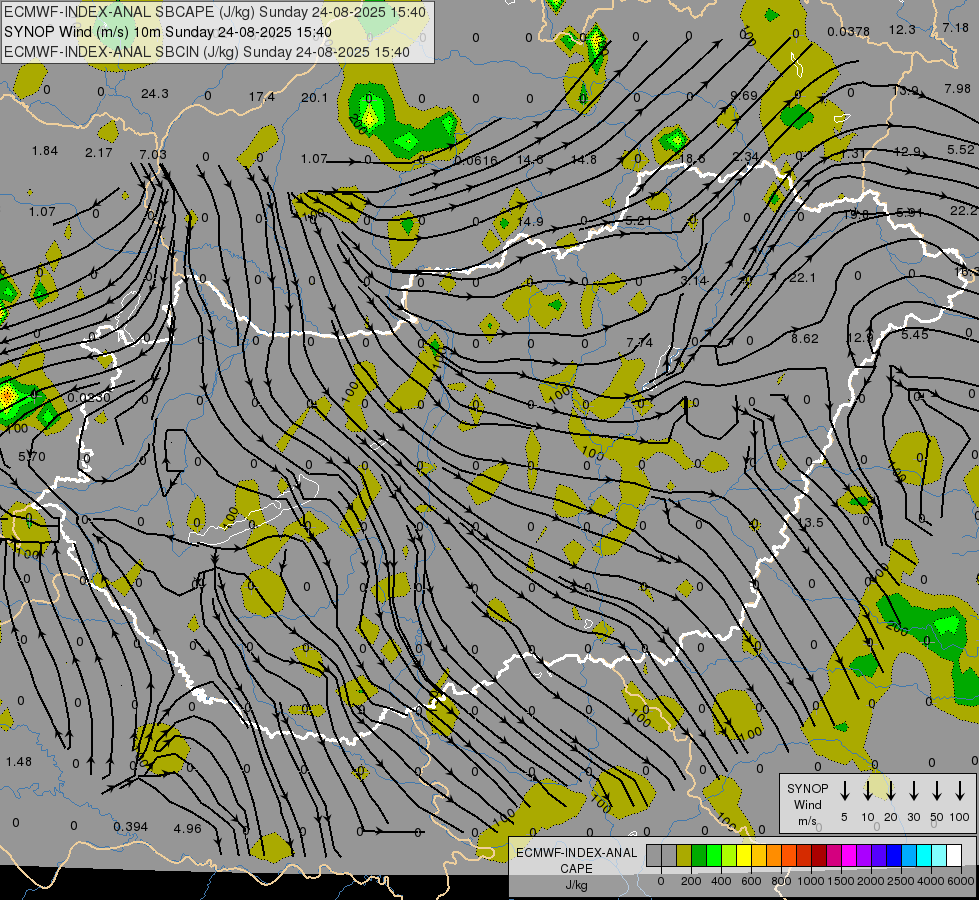Click the map value 5.21
Viewport: 979px width, 900px height.
point(638,220)
